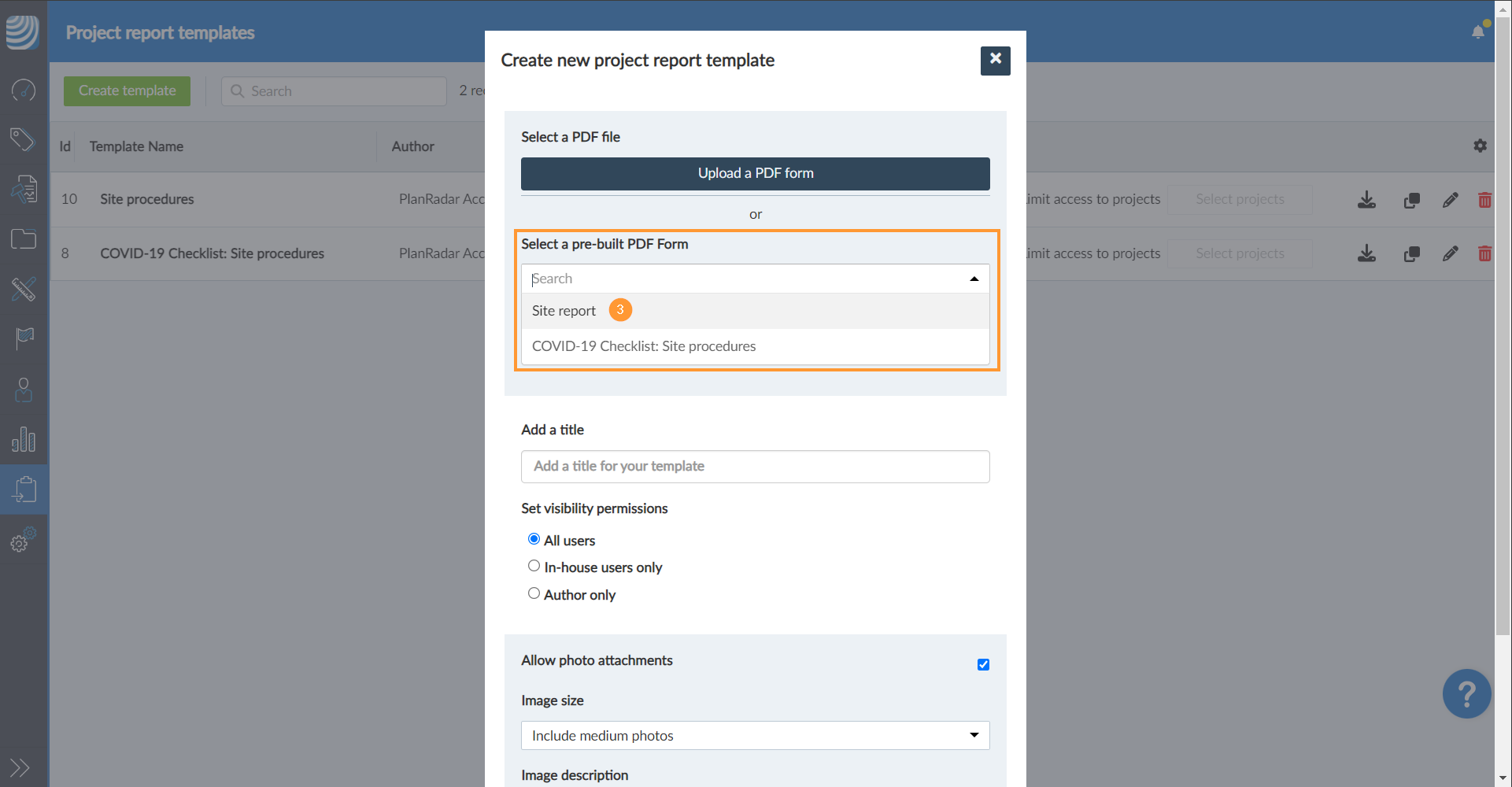Expand the sidebar with double chevron
The height and width of the screenshot is (787, 1512).
(20, 767)
